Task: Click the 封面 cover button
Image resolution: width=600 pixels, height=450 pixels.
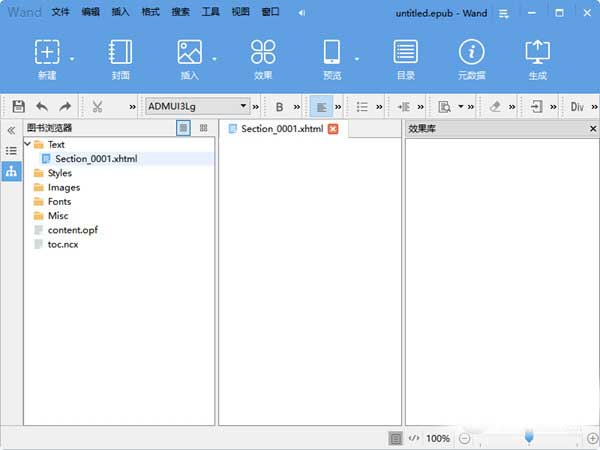Action: point(120,58)
